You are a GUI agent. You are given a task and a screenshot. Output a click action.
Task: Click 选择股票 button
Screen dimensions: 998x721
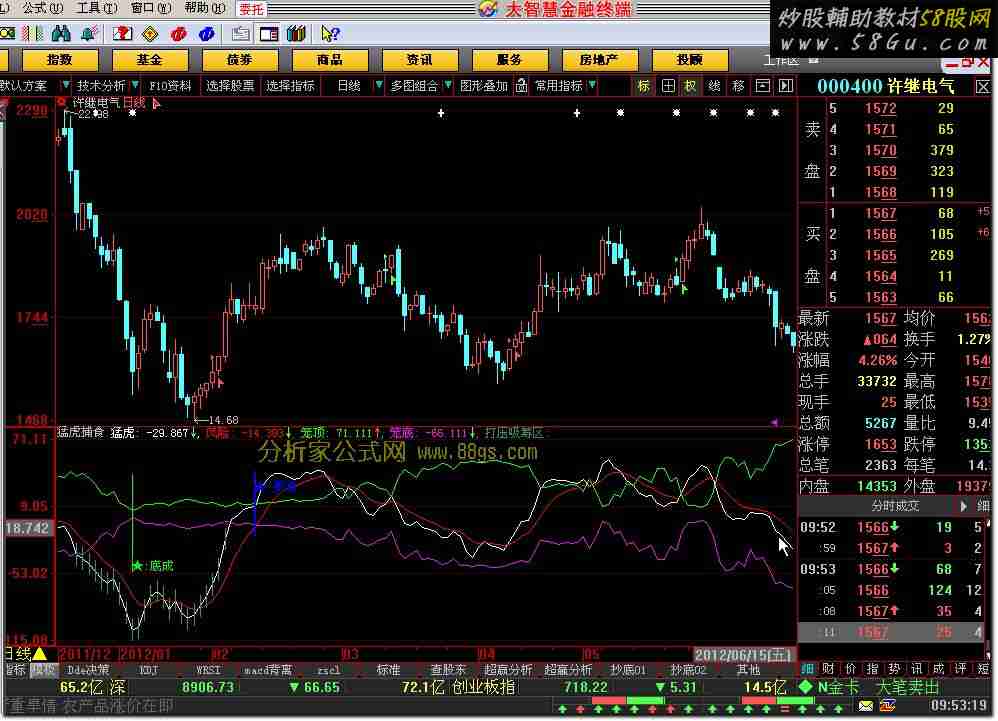pyautogui.click(x=230, y=85)
